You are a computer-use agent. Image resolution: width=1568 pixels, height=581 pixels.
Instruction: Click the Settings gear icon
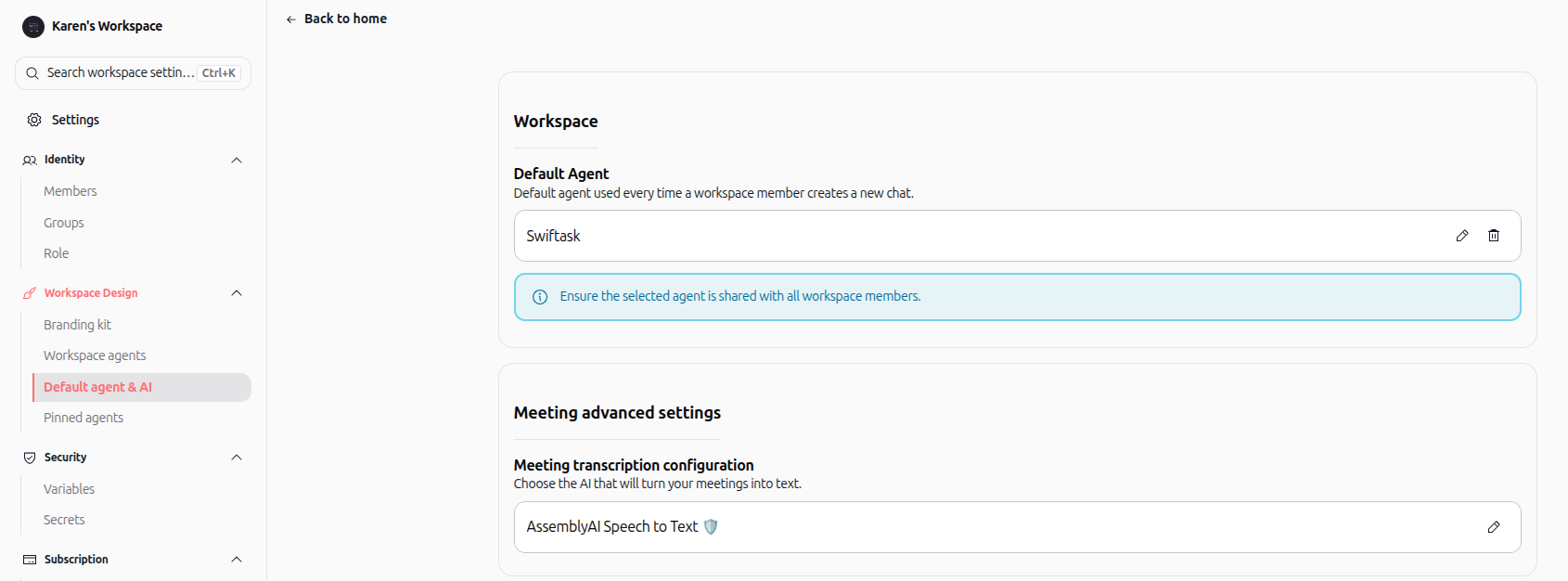point(34,120)
